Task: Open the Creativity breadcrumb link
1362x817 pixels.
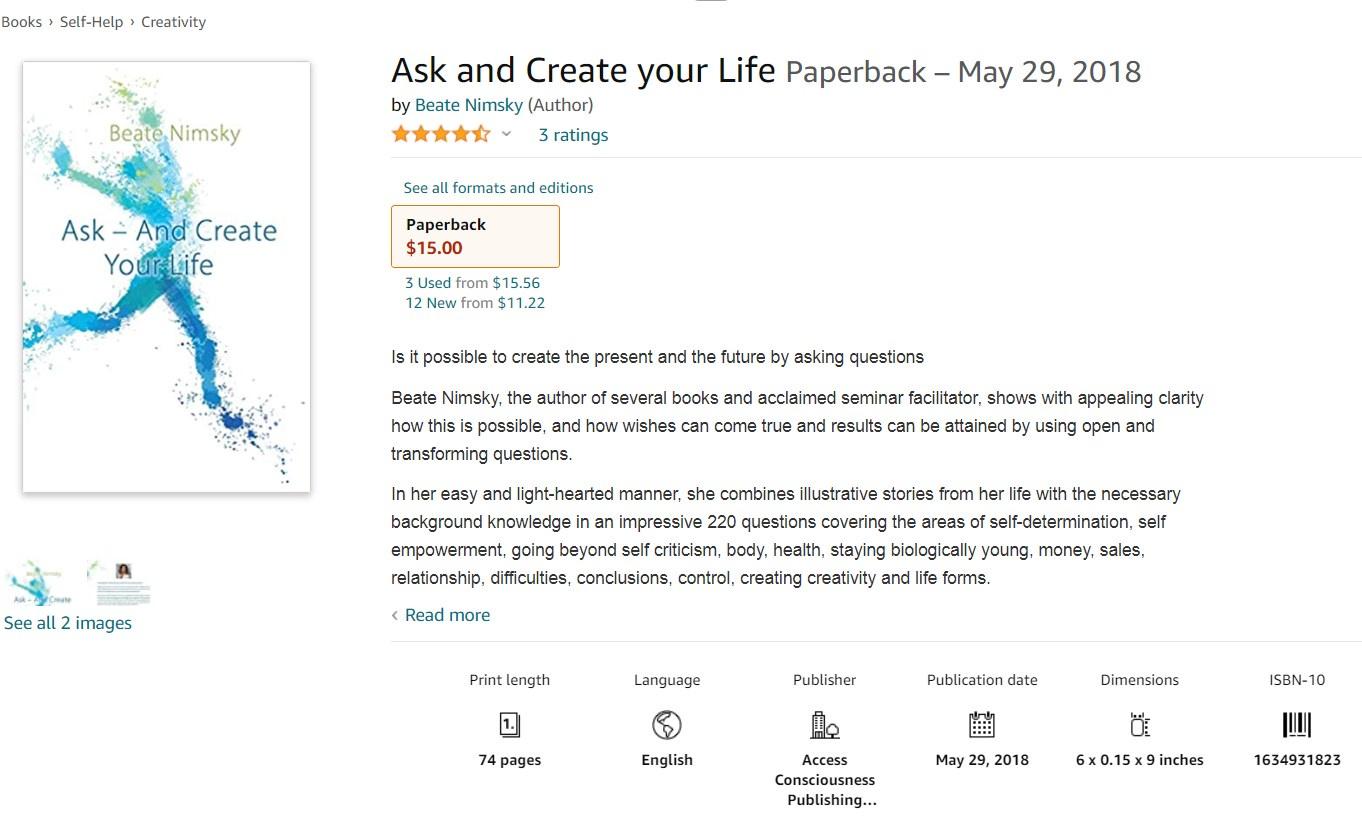Action: coord(173,22)
